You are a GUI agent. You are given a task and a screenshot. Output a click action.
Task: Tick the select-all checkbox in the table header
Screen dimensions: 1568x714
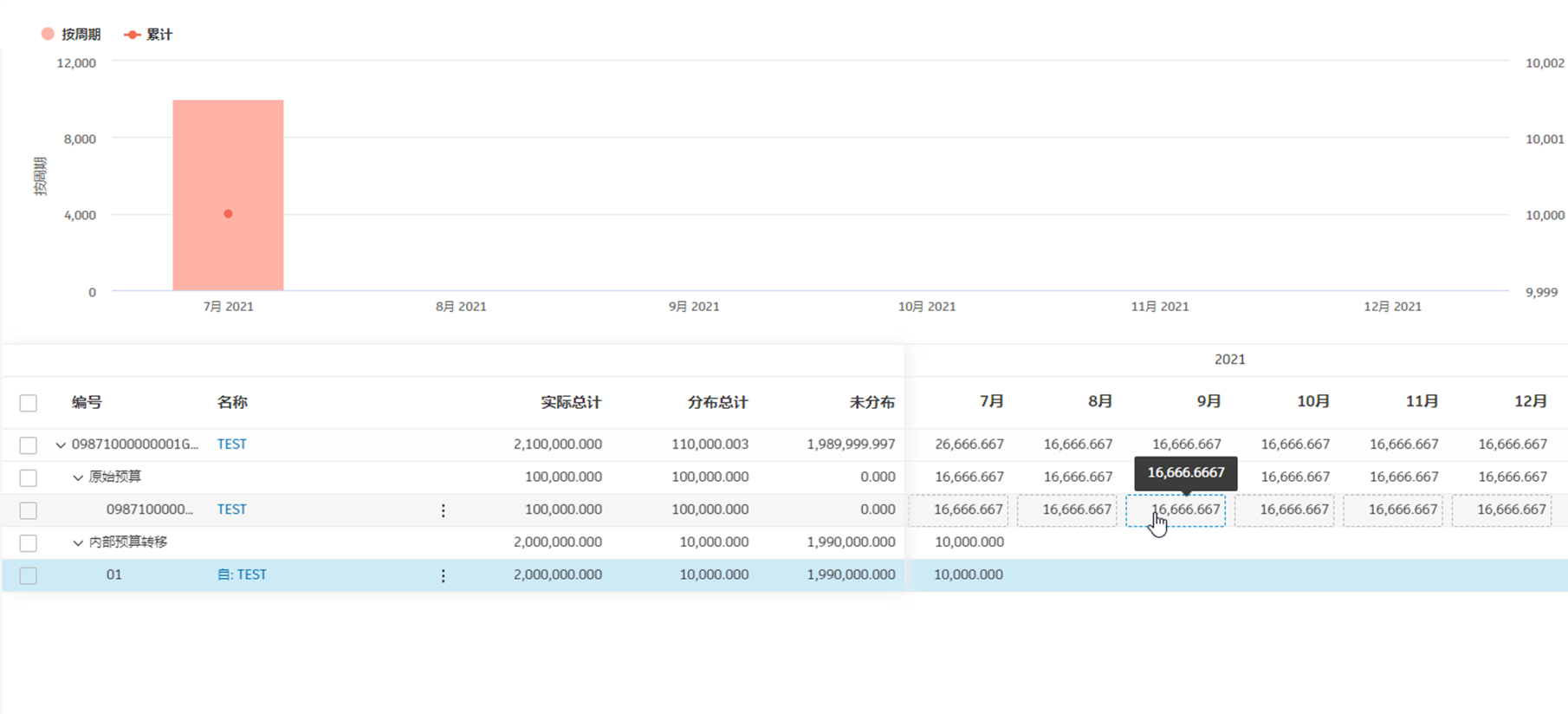coord(29,403)
